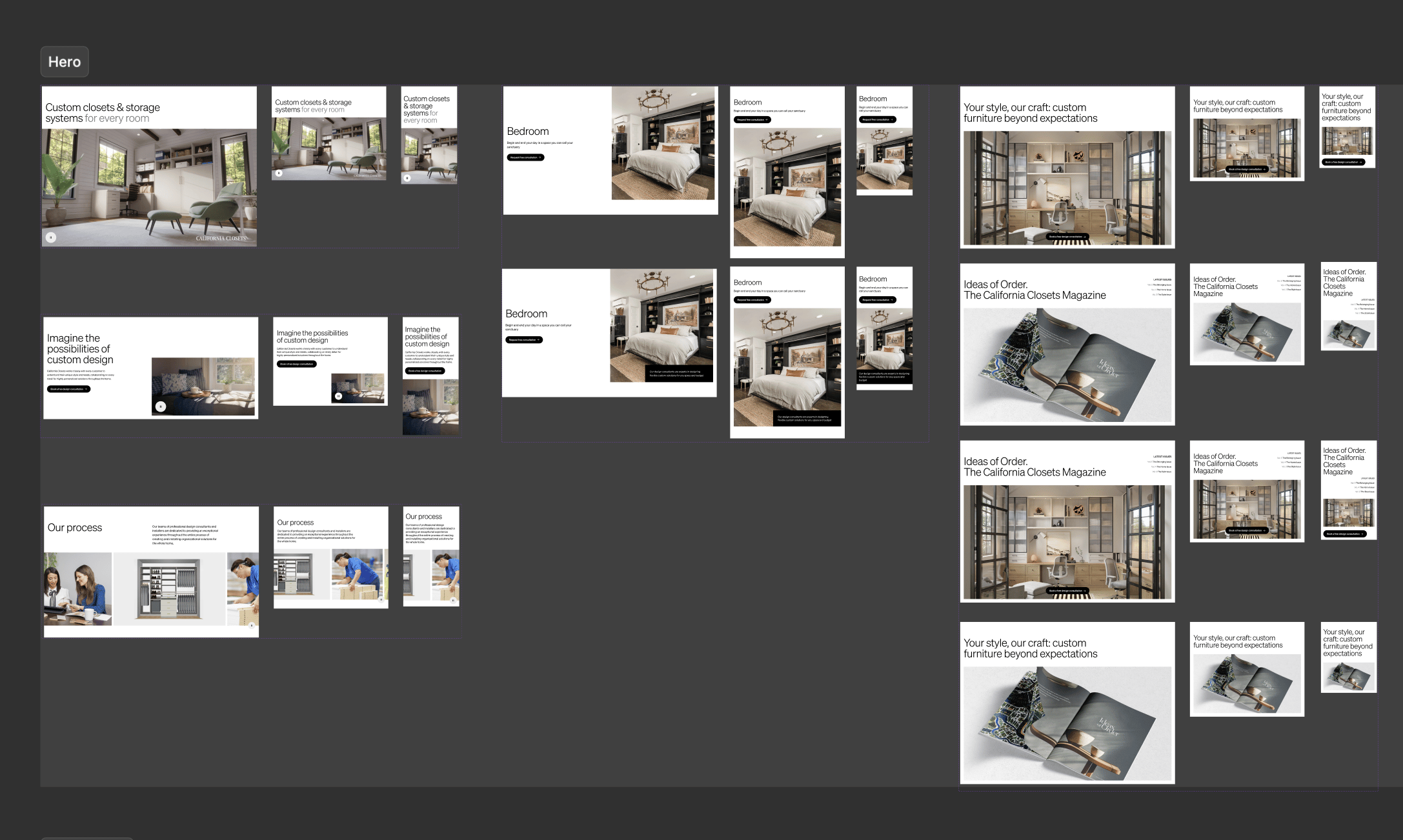
Task: Click consultation button in smallest Imagine possibilities frame
Action: pos(425,371)
